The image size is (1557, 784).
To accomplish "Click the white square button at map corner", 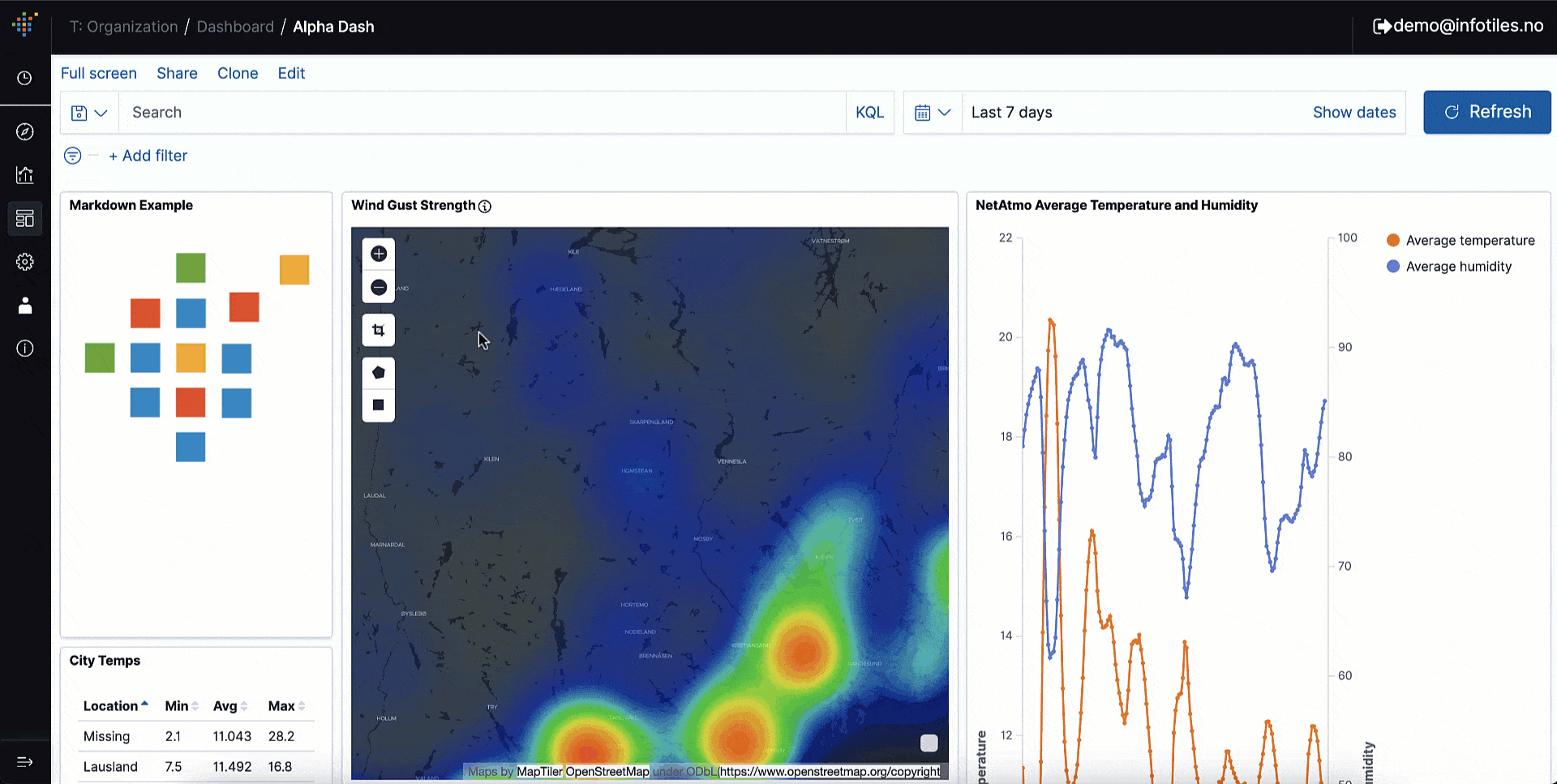I will pos(929,743).
